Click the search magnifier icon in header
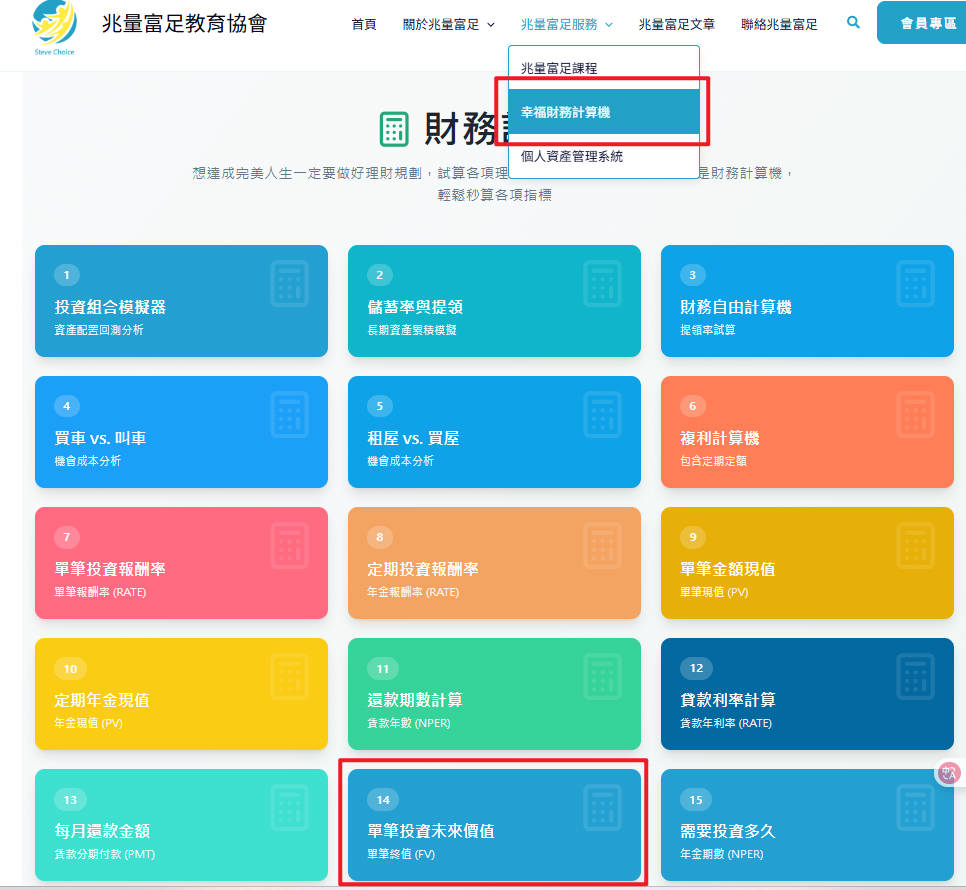 coord(853,22)
